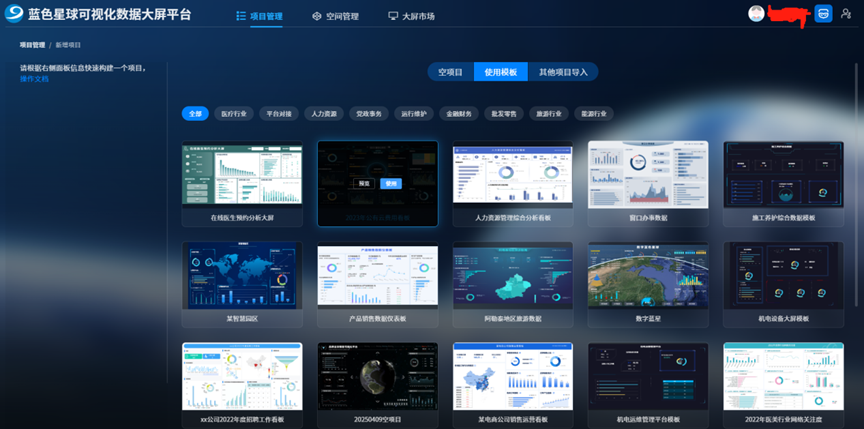Select the 施工养护综合数据模板 template
Viewport: 864px width, 429px height.
784,184
